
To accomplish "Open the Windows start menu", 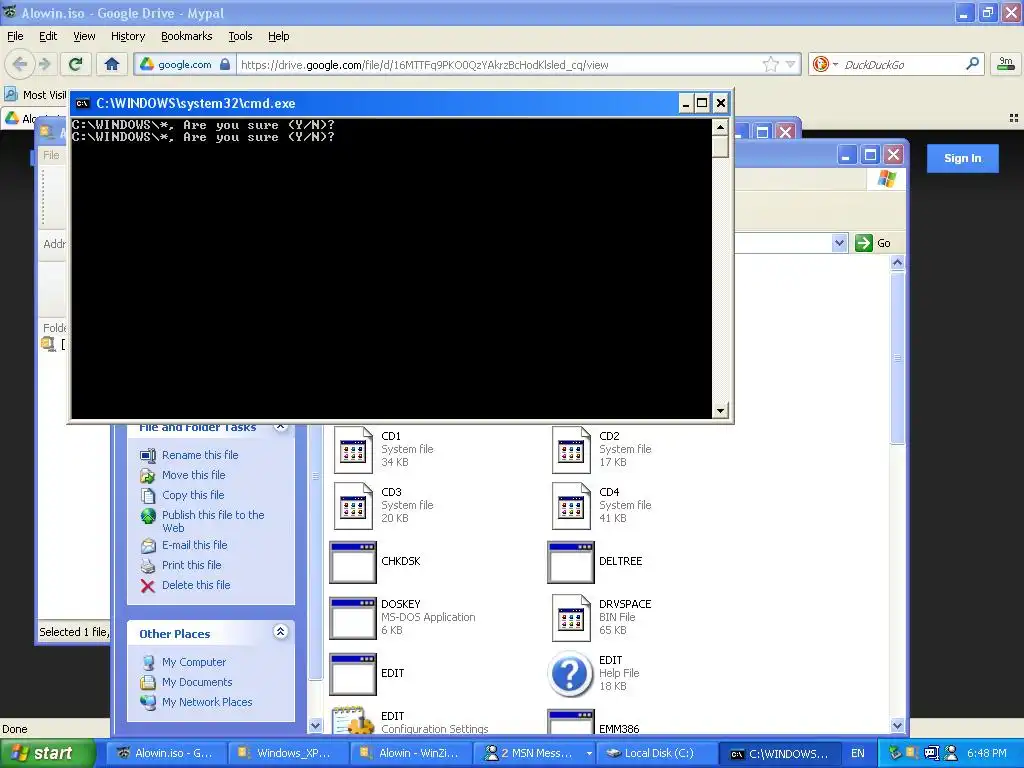I will [47, 753].
